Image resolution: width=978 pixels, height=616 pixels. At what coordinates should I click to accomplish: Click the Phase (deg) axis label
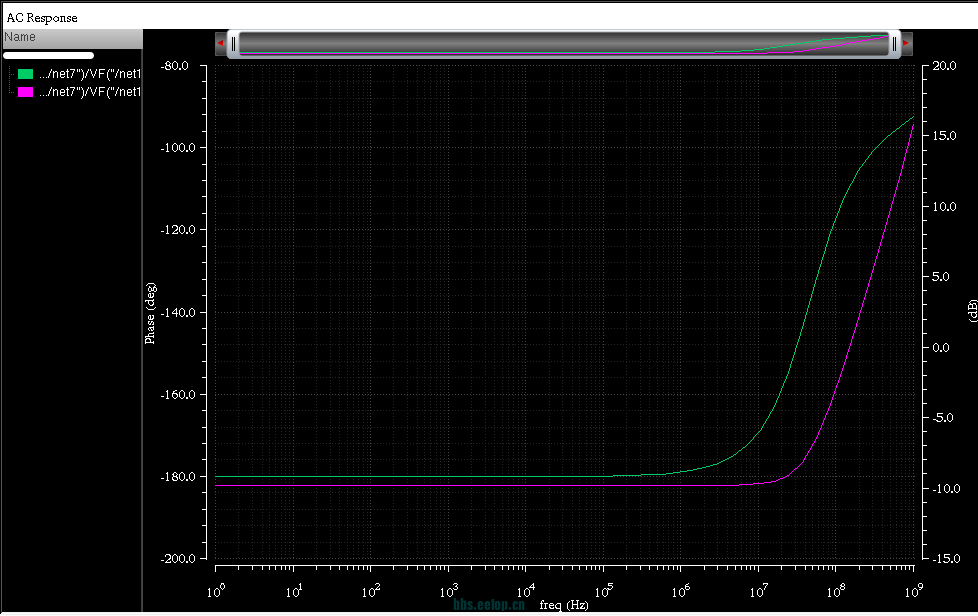click(x=150, y=313)
